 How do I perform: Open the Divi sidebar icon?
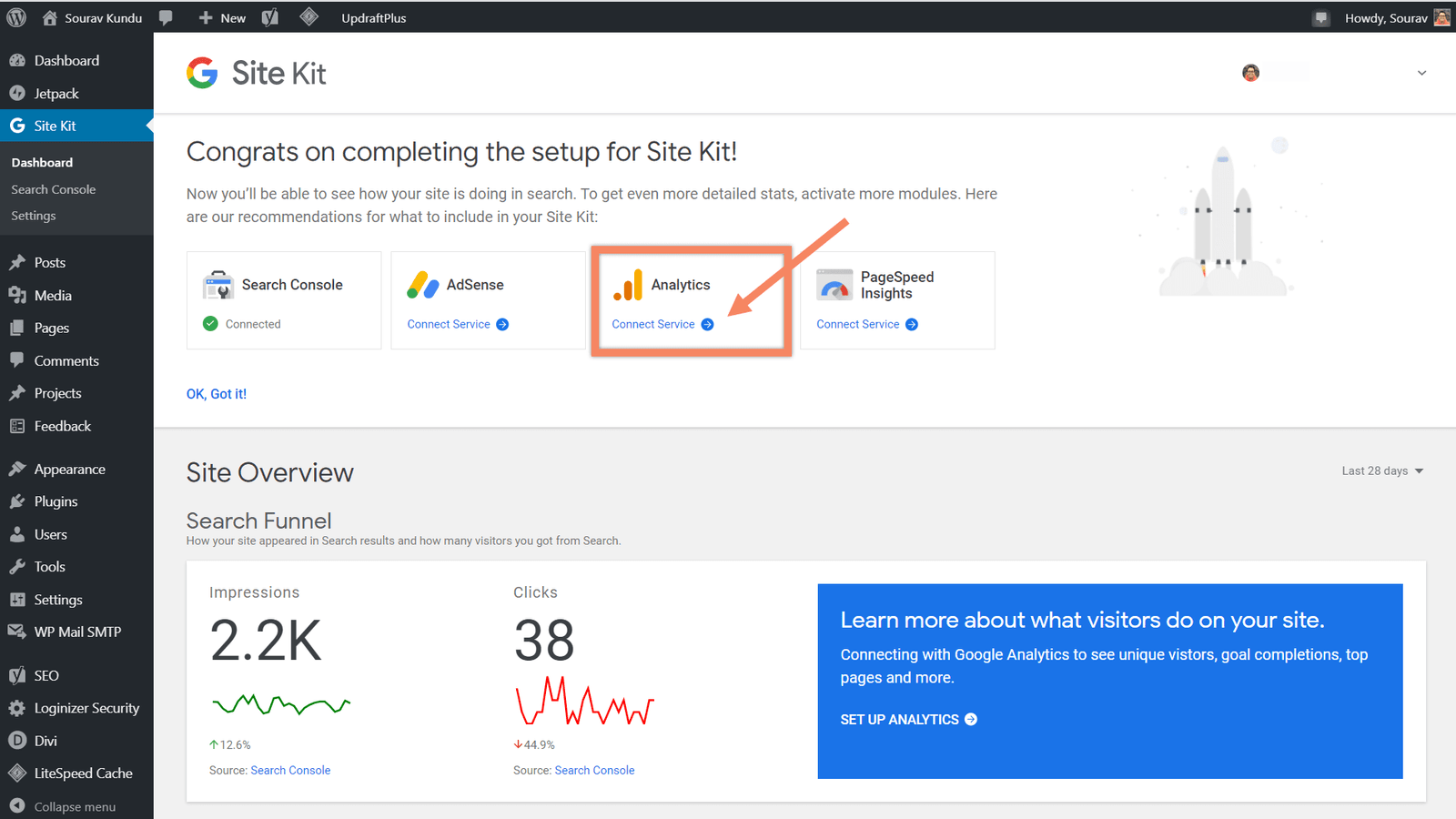(17, 740)
